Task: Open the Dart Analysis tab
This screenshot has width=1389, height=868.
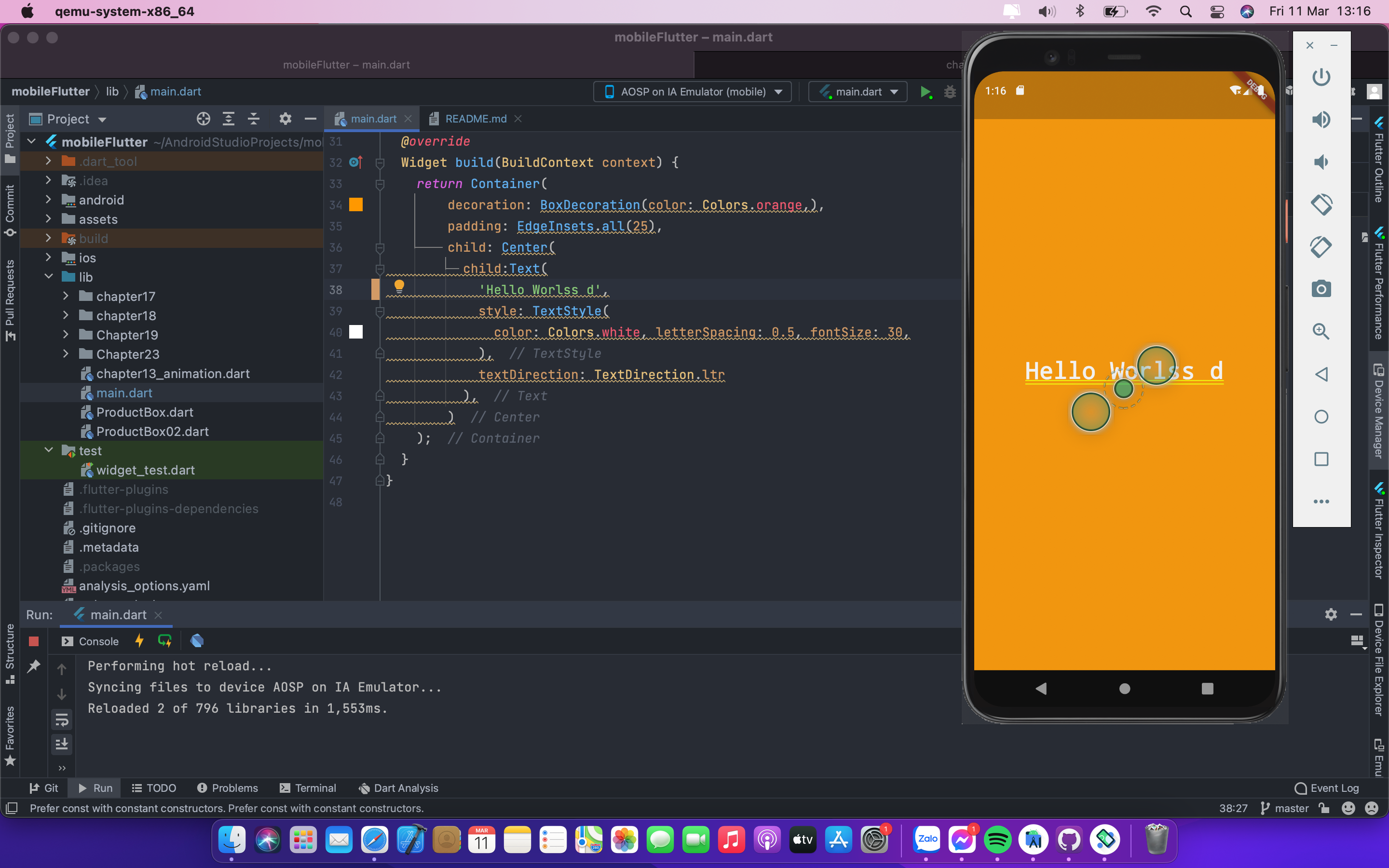Action: [398, 788]
